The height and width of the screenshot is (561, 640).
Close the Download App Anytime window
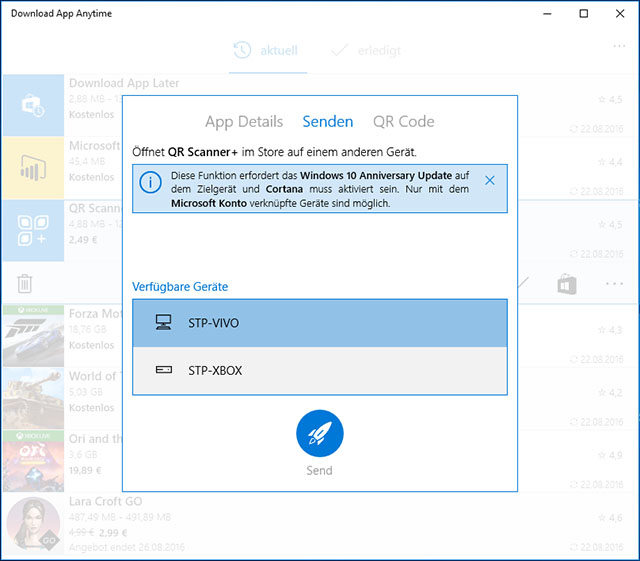click(x=620, y=13)
